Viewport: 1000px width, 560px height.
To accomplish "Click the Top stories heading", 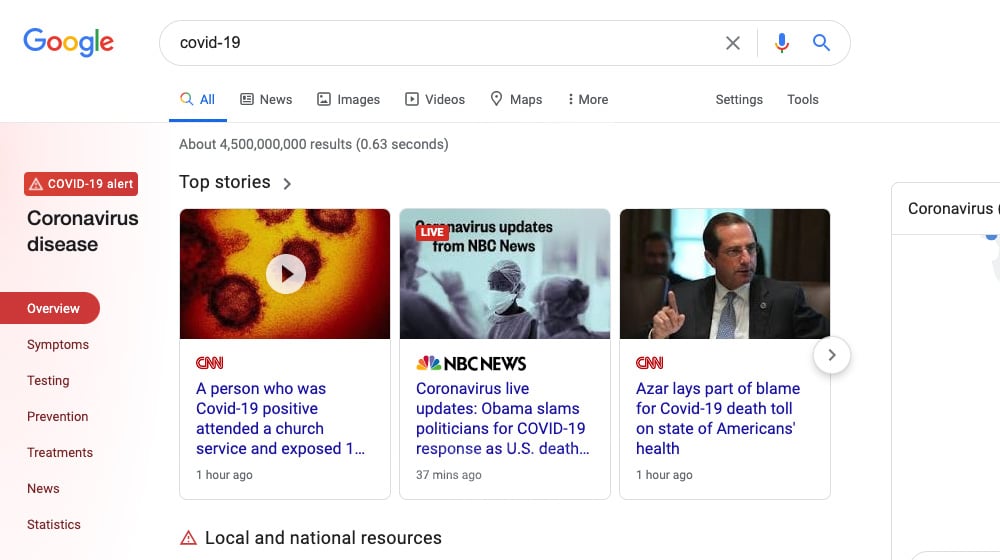I will (x=224, y=182).
